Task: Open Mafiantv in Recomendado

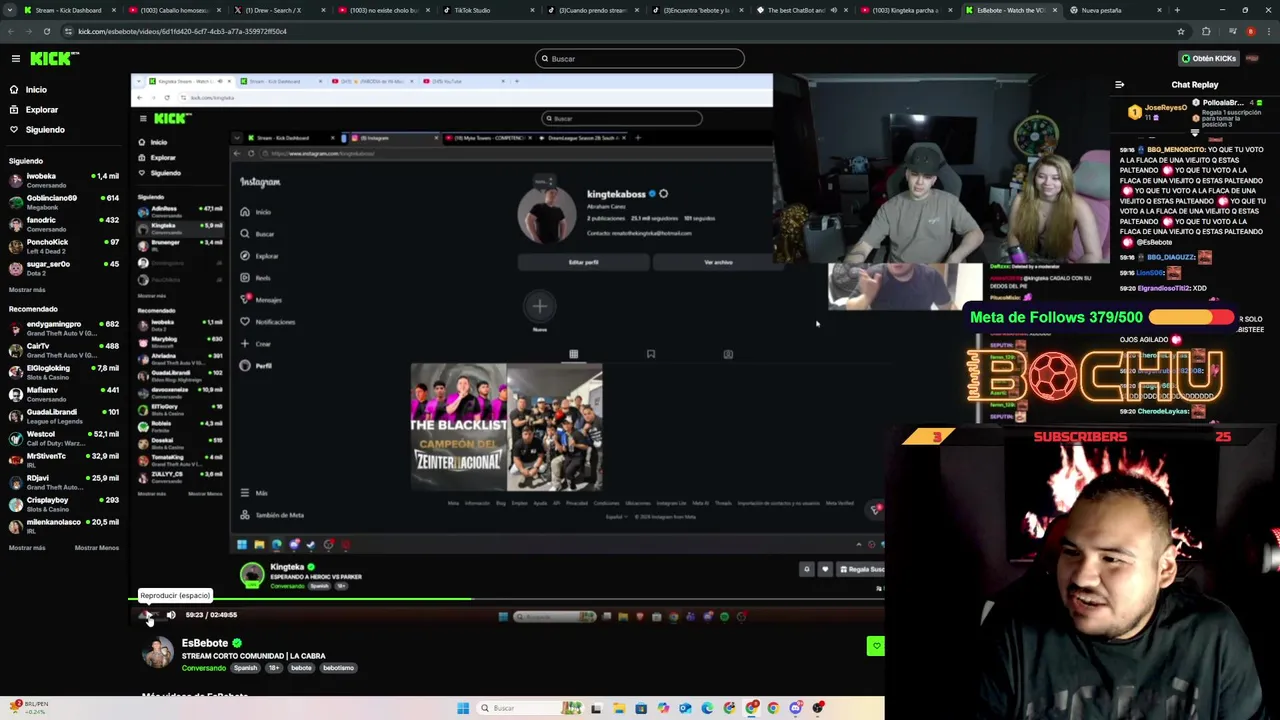Action: (62, 394)
